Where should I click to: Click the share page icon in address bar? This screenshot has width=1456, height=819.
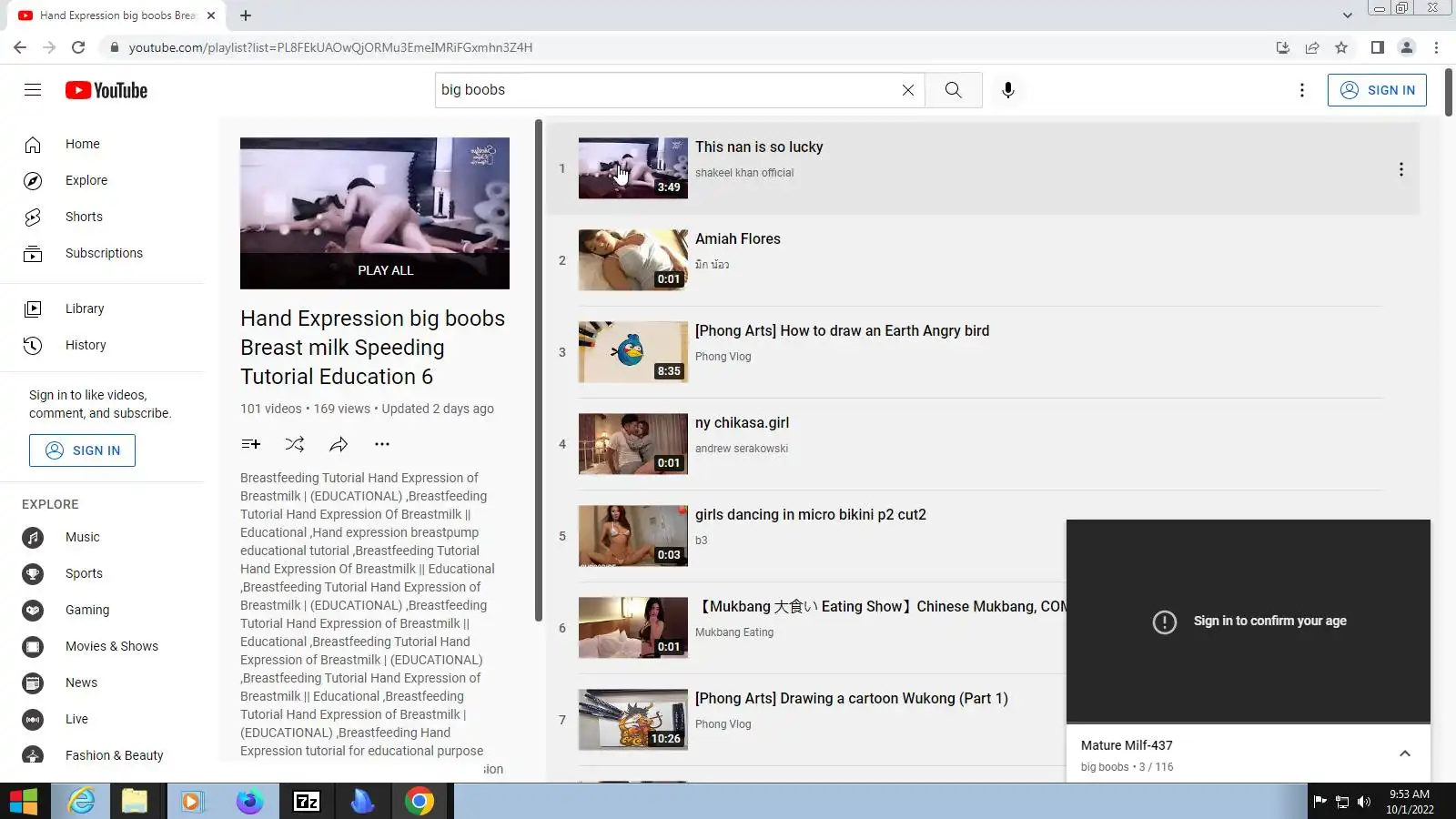[x=1312, y=47]
